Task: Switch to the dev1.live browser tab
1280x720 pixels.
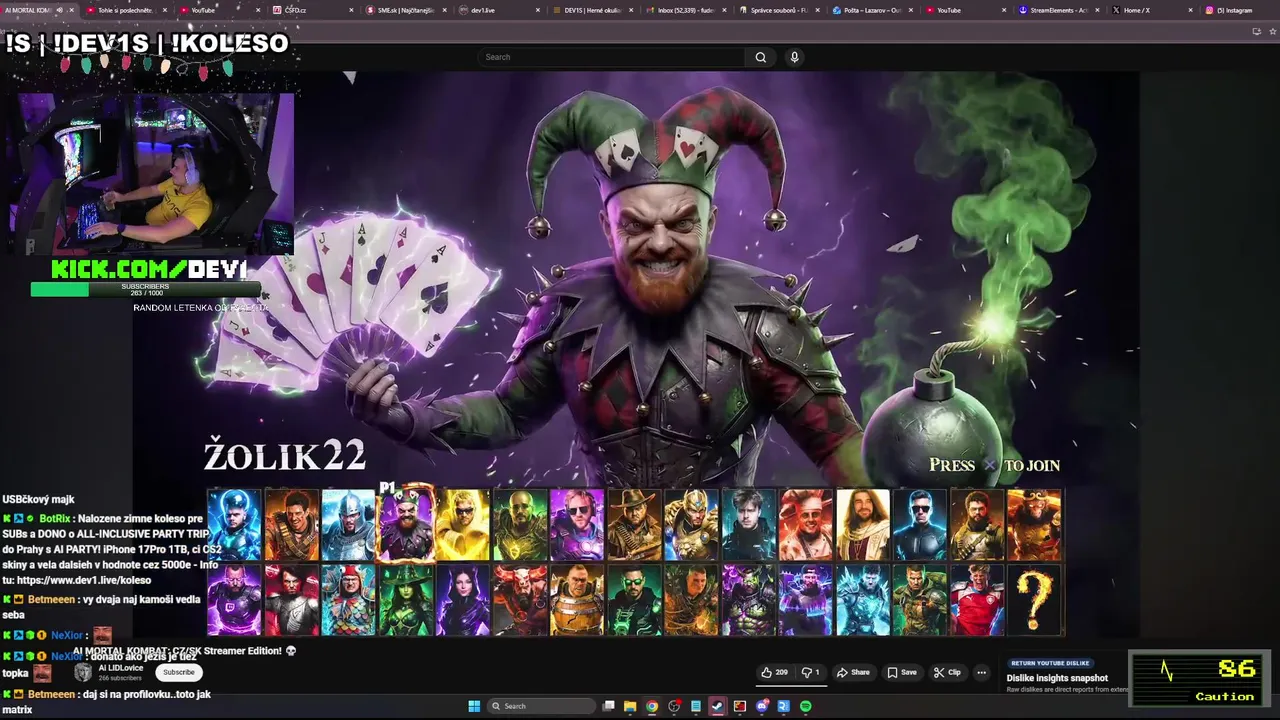Action: pos(498,10)
